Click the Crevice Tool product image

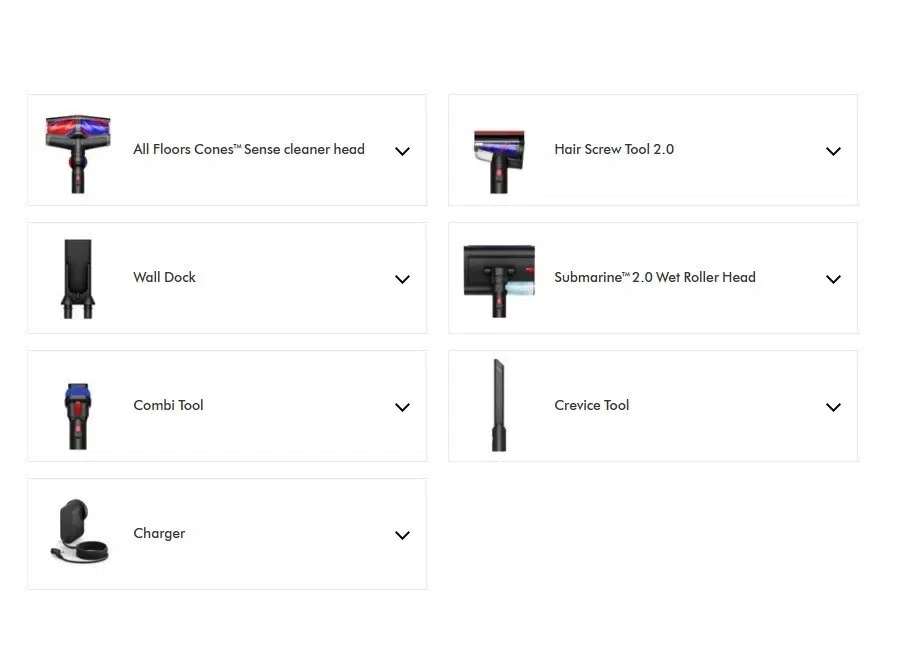click(x=498, y=405)
